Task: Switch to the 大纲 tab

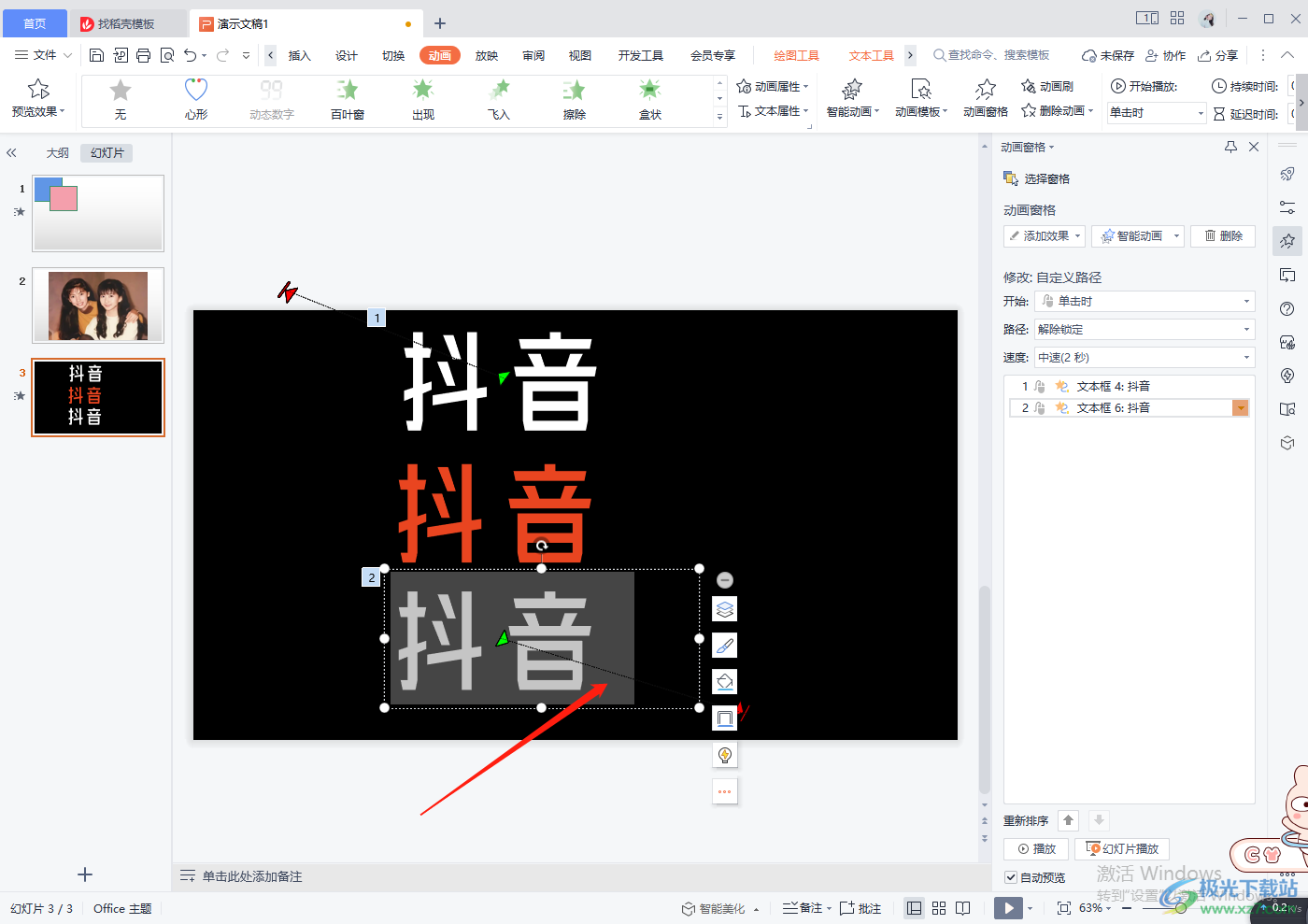Action: pos(58,152)
